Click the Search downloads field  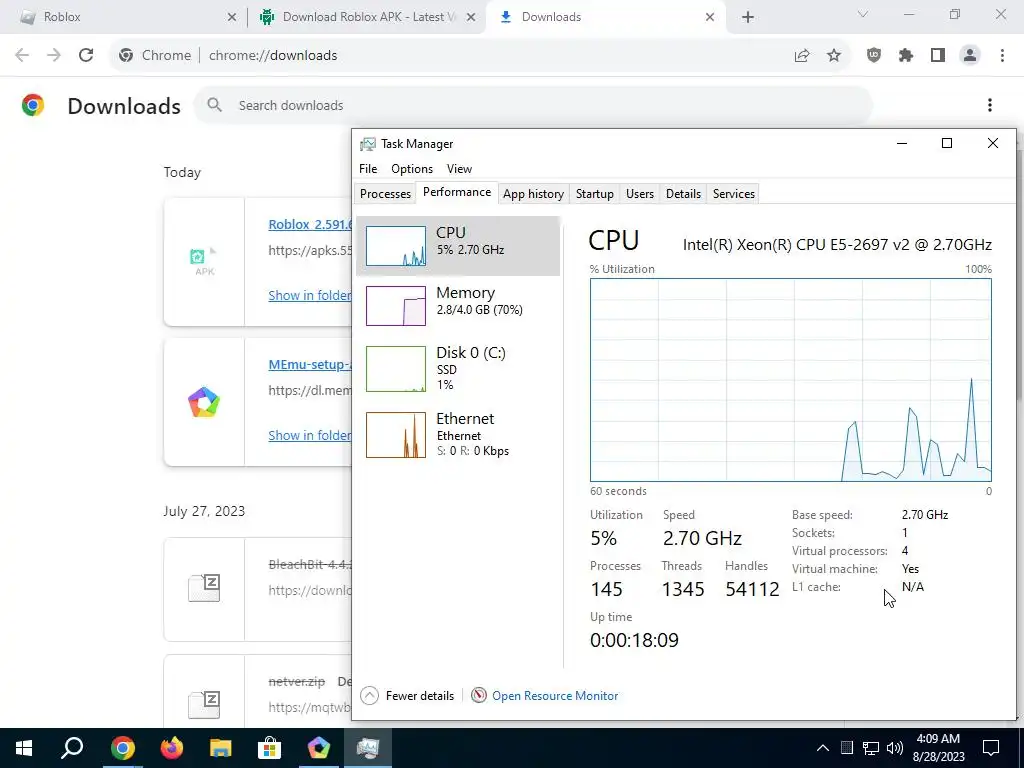coord(532,105)
